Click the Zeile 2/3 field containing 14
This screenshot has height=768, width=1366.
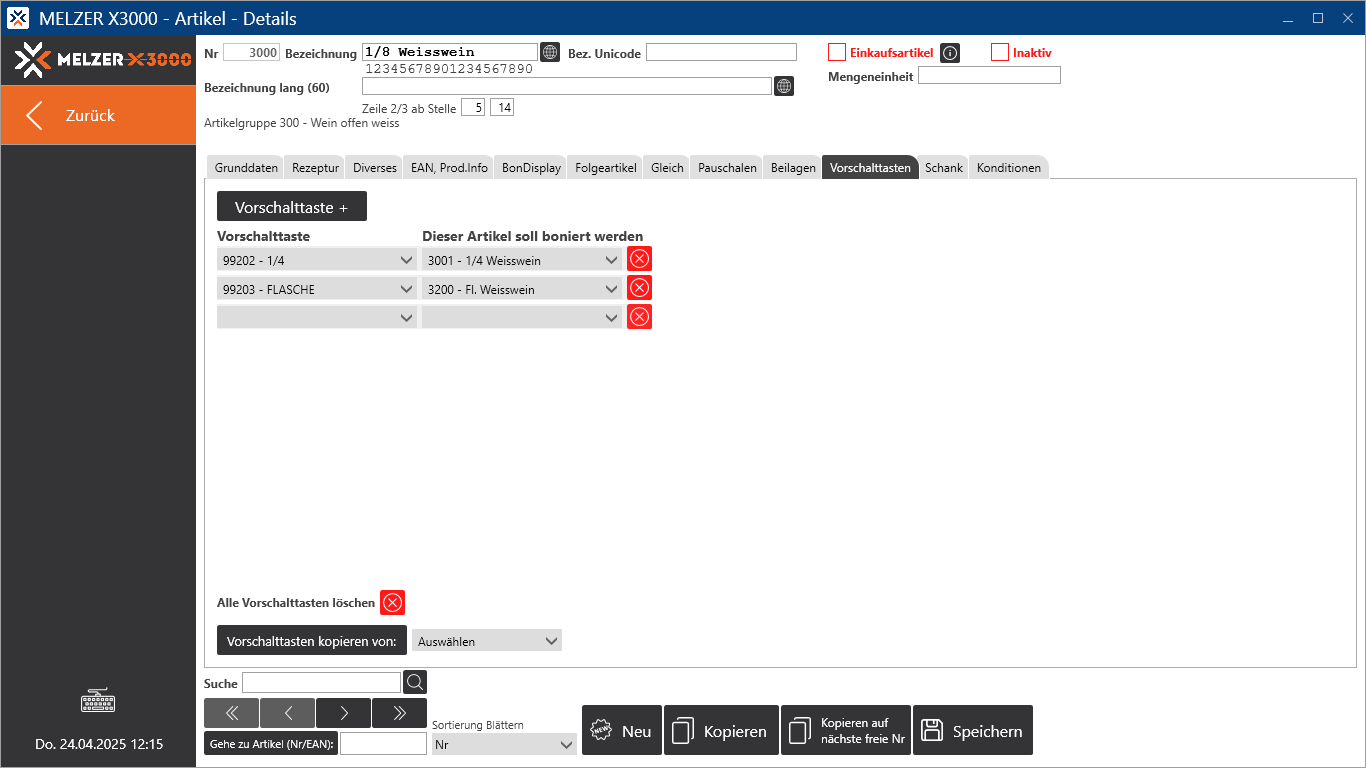click(502, 108)
